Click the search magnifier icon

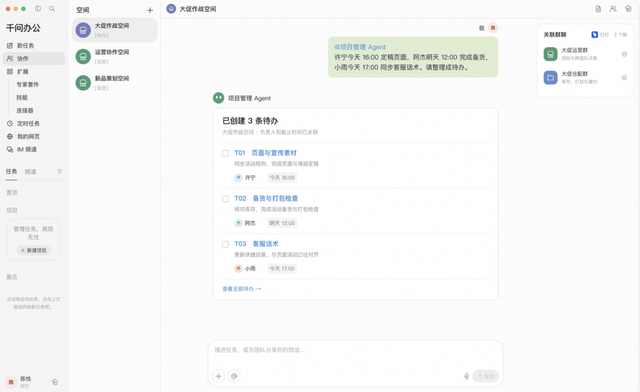click(x=52, y=9)
